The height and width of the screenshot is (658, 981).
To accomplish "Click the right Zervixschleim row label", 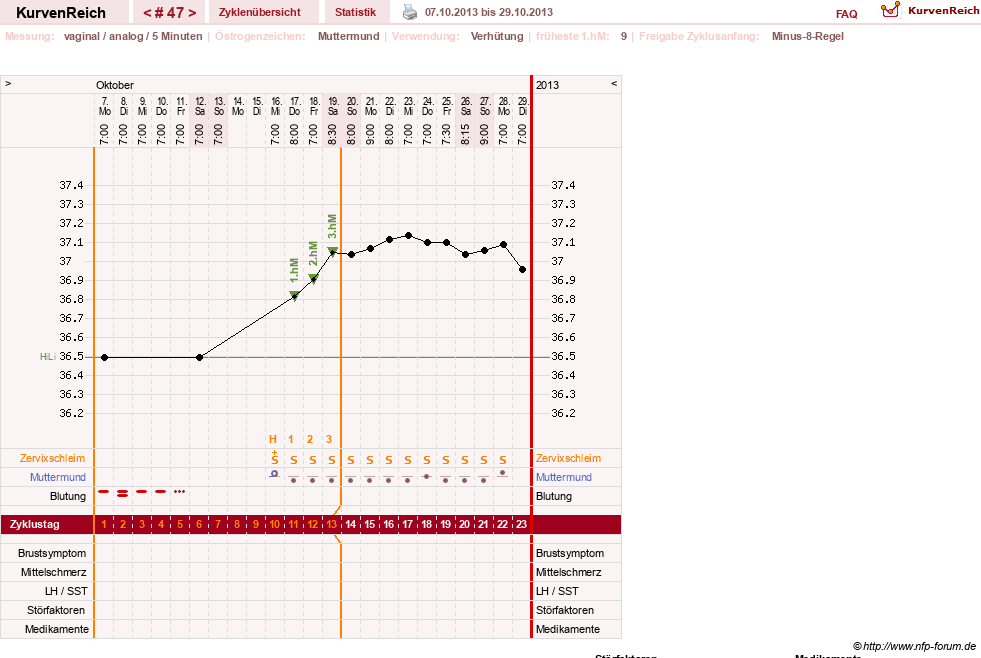I will (x=569, y=458).
